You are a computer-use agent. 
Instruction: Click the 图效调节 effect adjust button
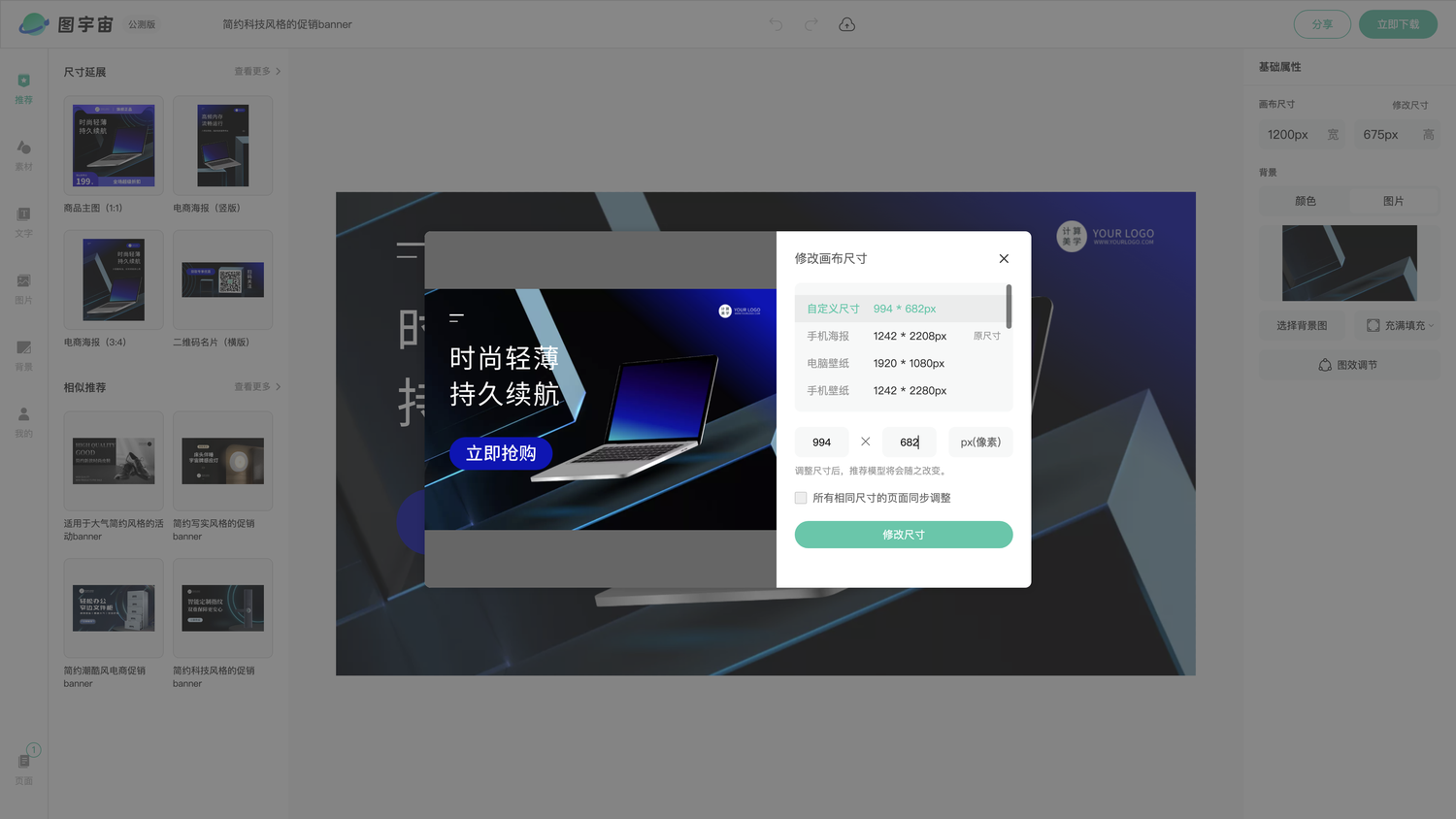point(1349,365)
